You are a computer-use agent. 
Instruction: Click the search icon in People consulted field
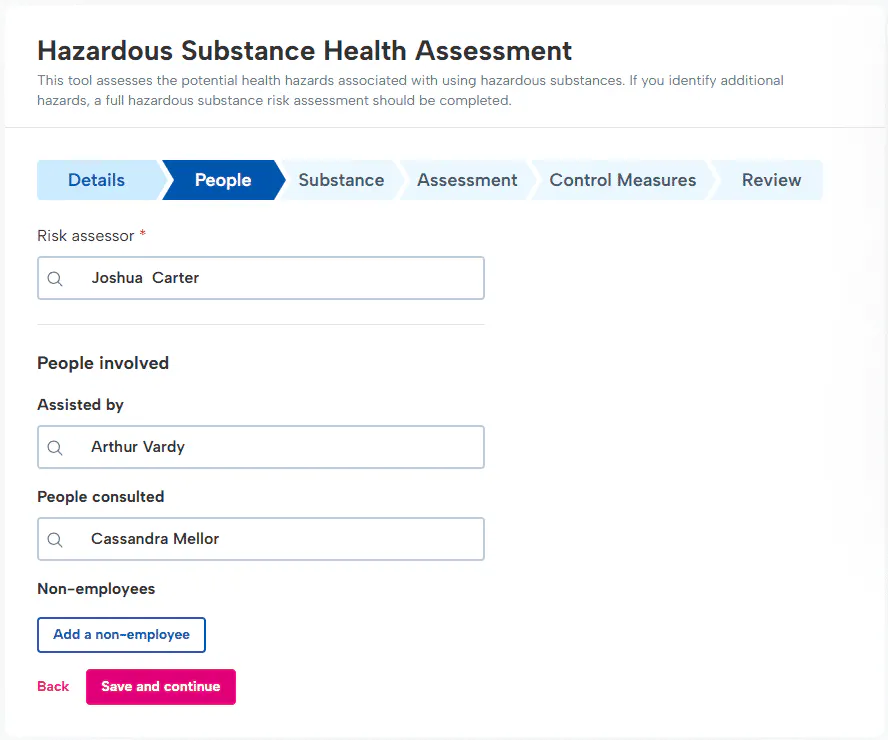pyautogui.click(x=55, y=540)
